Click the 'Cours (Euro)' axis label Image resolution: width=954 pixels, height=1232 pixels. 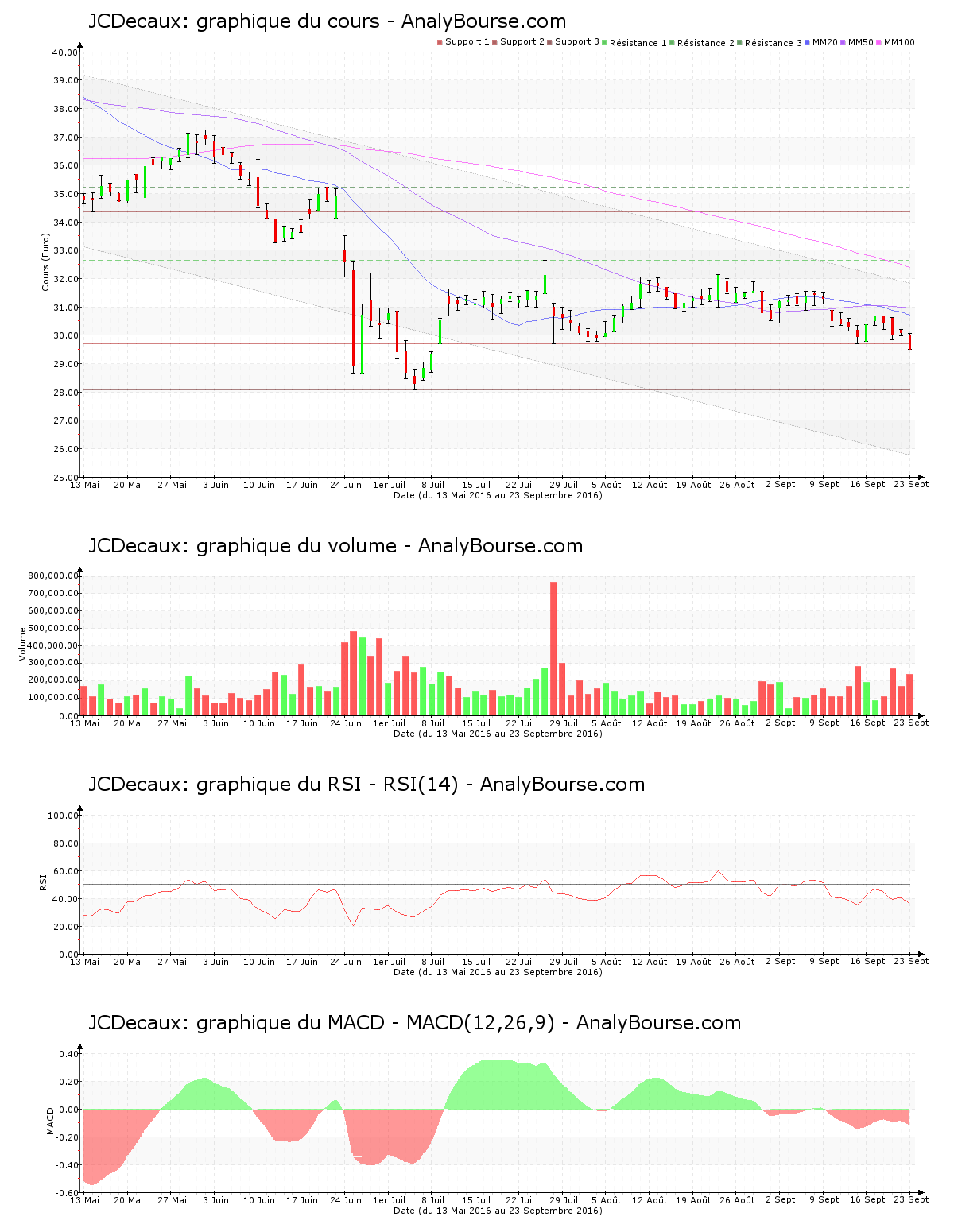point(46,262)
